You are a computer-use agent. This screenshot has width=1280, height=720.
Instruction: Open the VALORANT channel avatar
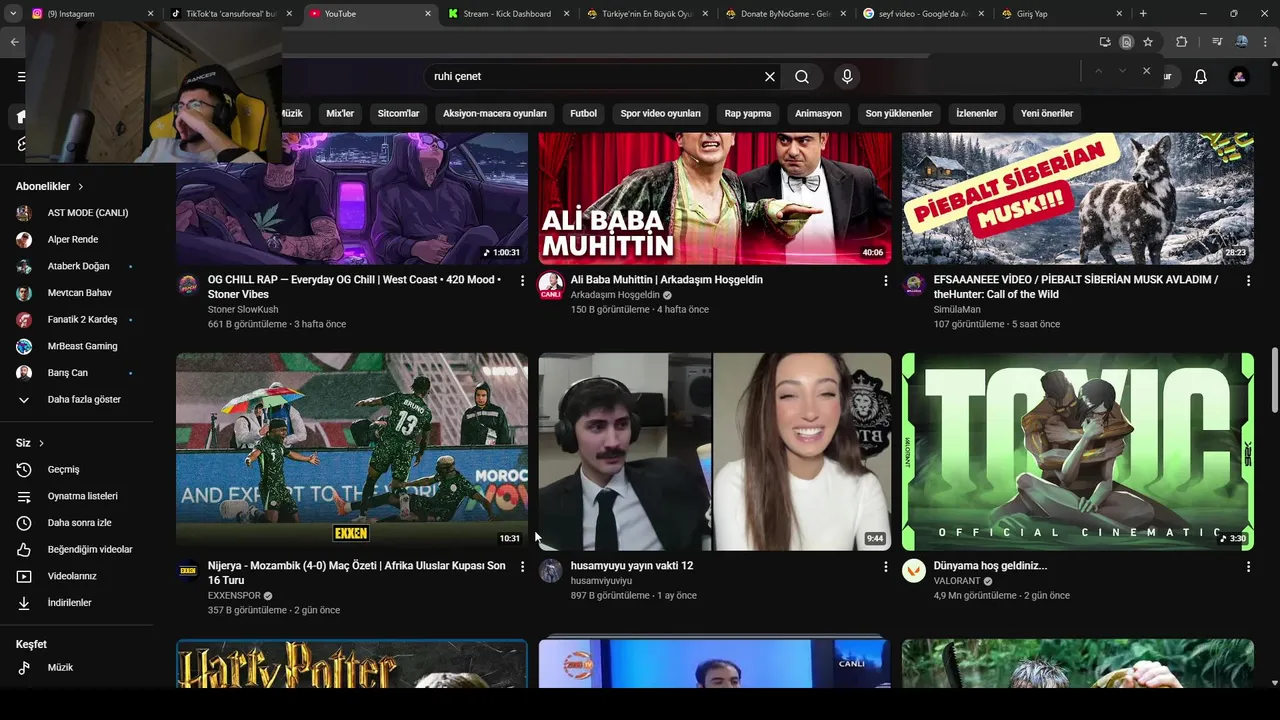pyautogui.click(x=914, y=571)
